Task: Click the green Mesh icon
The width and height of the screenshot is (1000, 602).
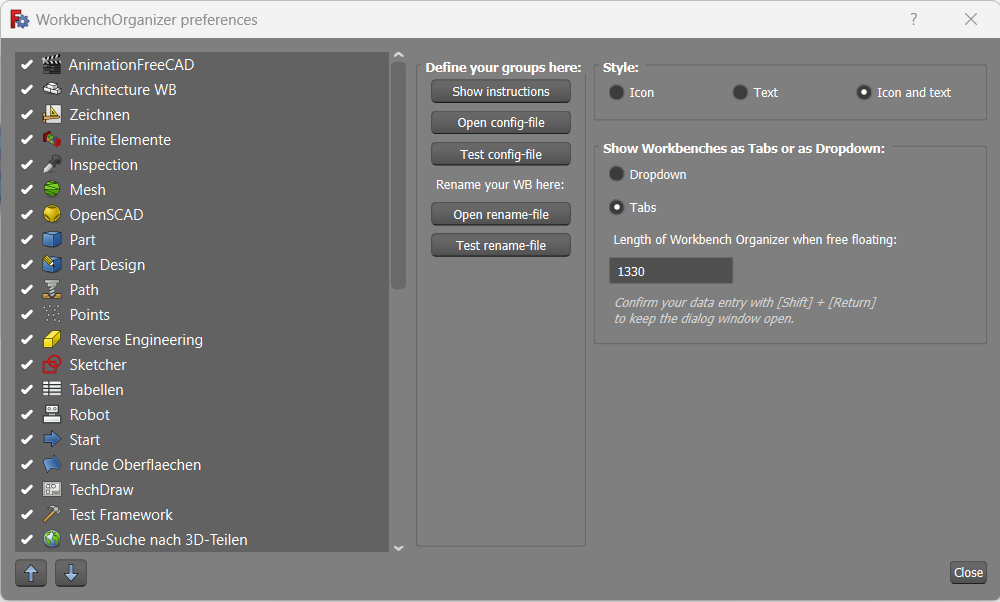Action: coord(52,189)
